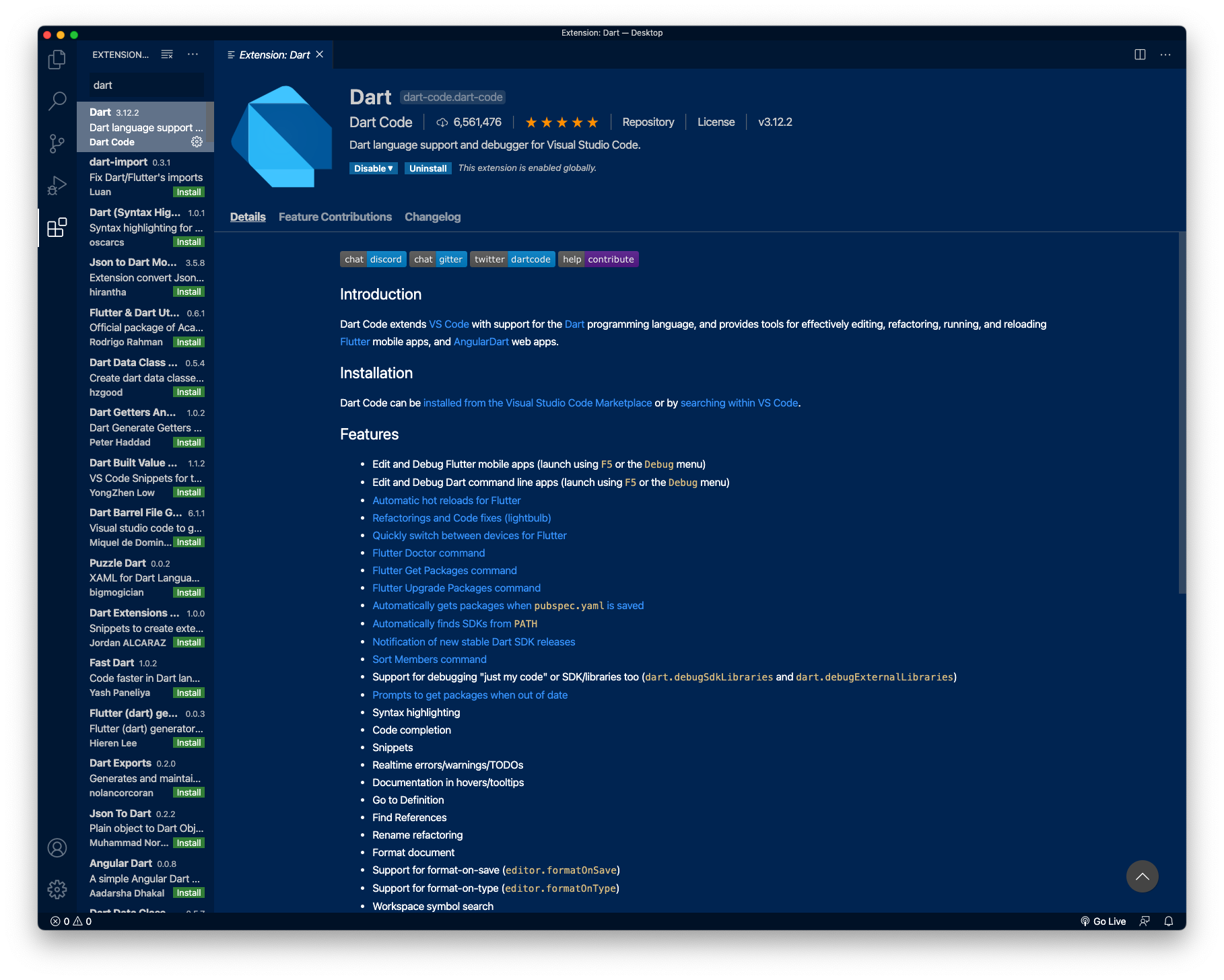This screenshot has height=980, width=1224.
Task: Click the chat discord badge
Action: click(x=373, y=259)
